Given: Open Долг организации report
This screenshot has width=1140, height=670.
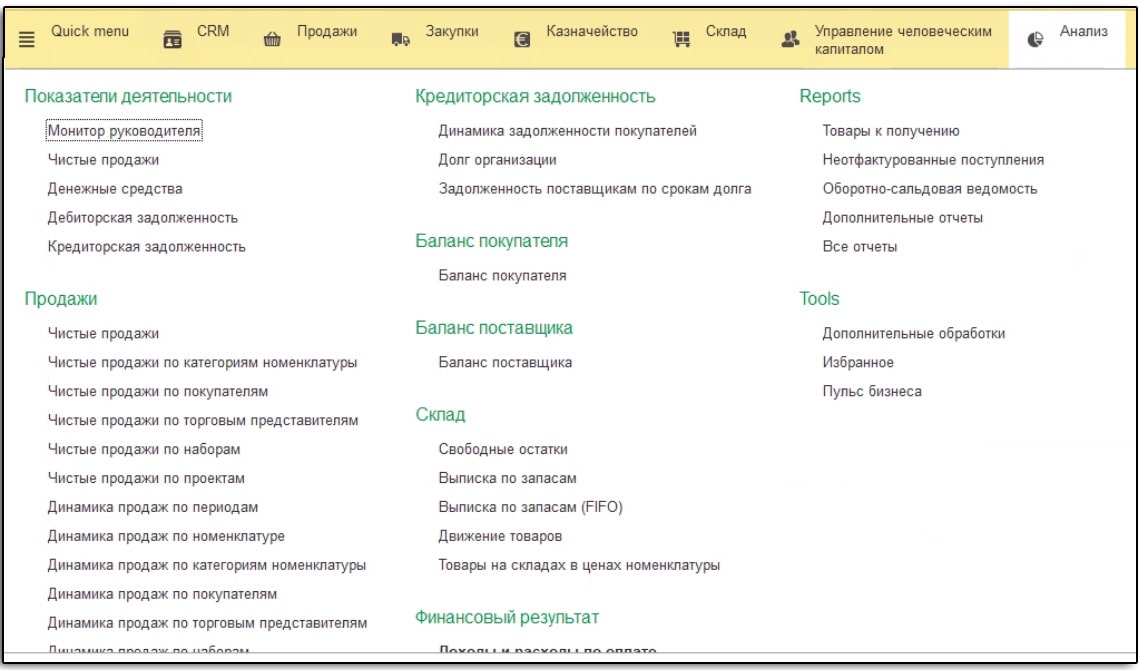Looking at the screenshot, I should point(497,160).
